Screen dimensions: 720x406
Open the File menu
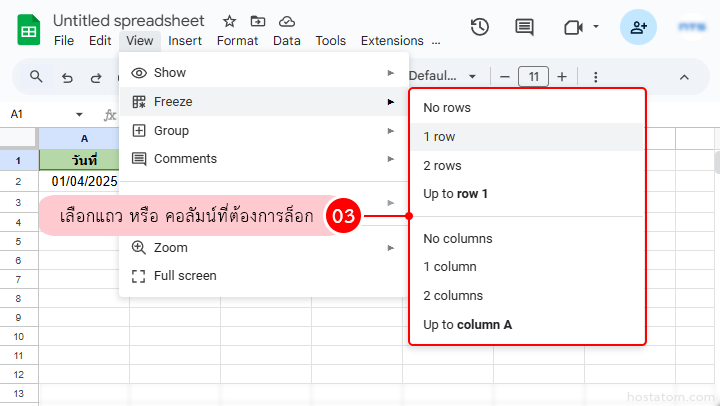[x=64, y=41]
